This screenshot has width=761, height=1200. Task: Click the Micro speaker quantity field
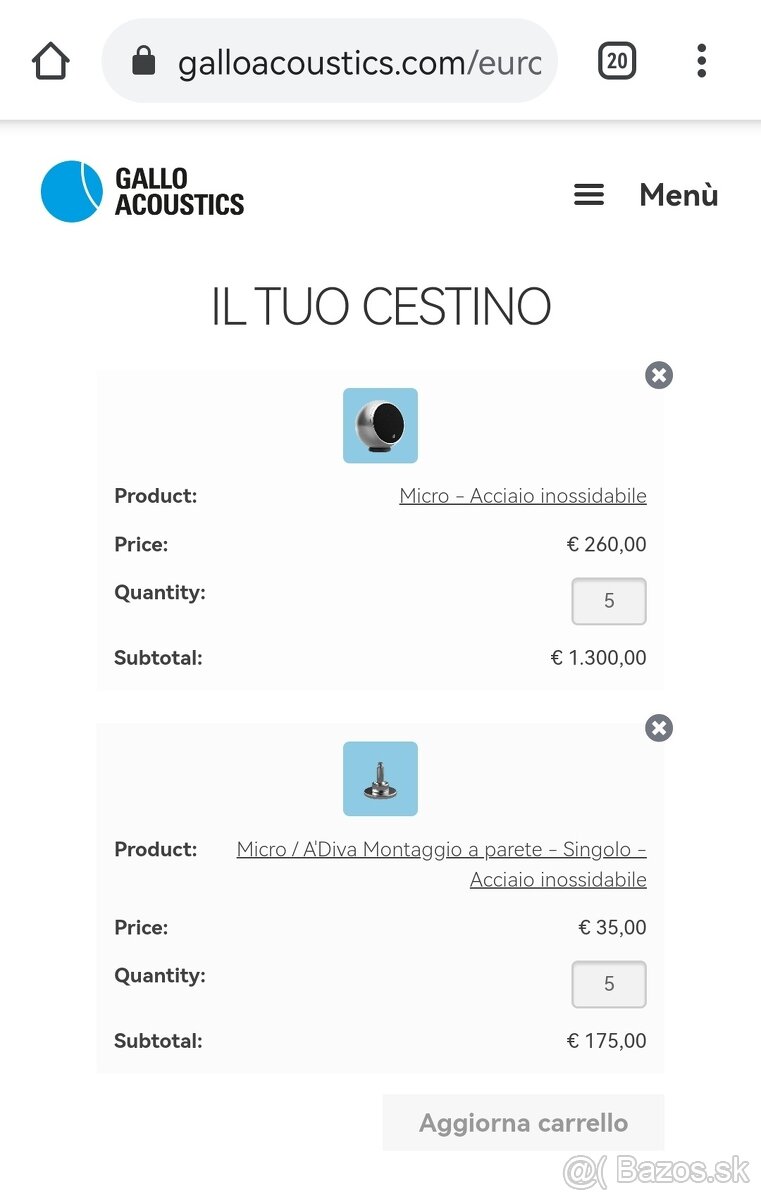pos(608,602)
